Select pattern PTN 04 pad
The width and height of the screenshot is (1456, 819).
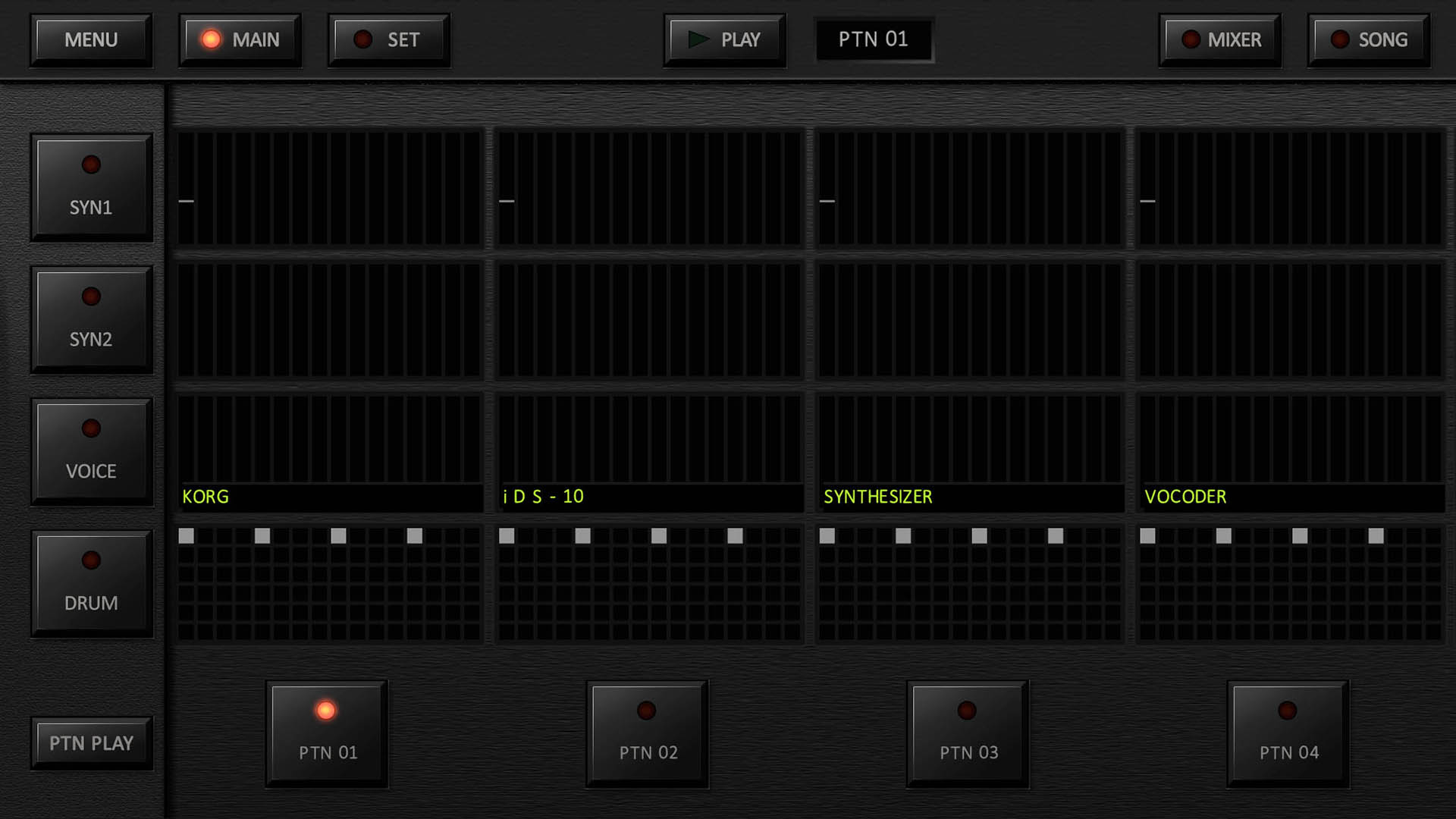(x=1288, y=733)
